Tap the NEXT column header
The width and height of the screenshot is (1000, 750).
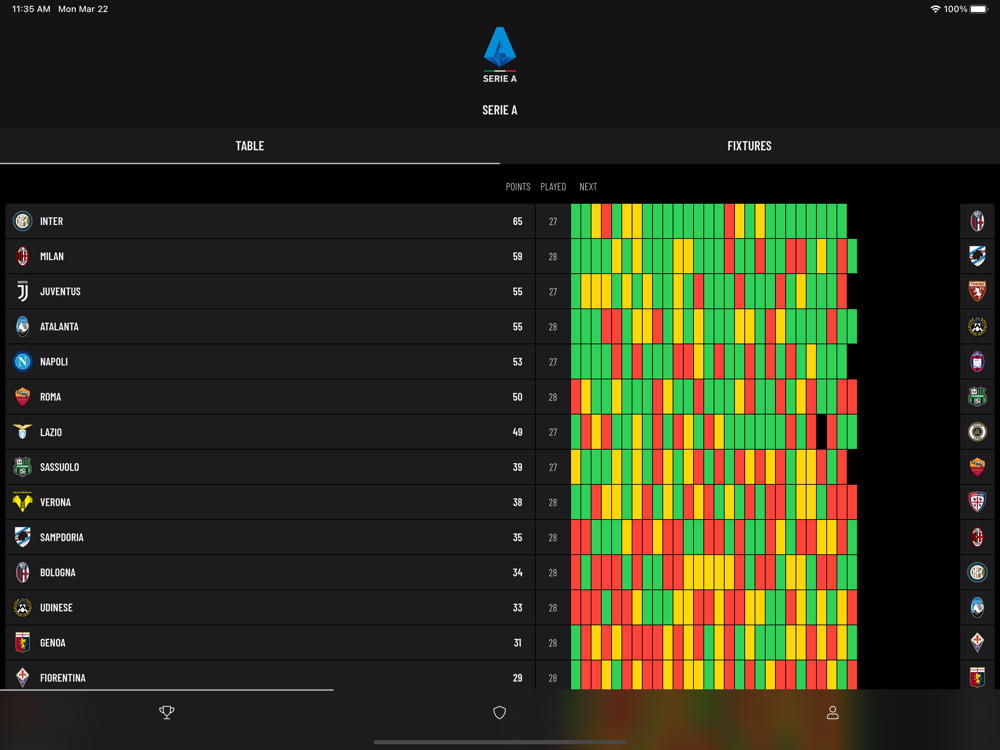588,187
